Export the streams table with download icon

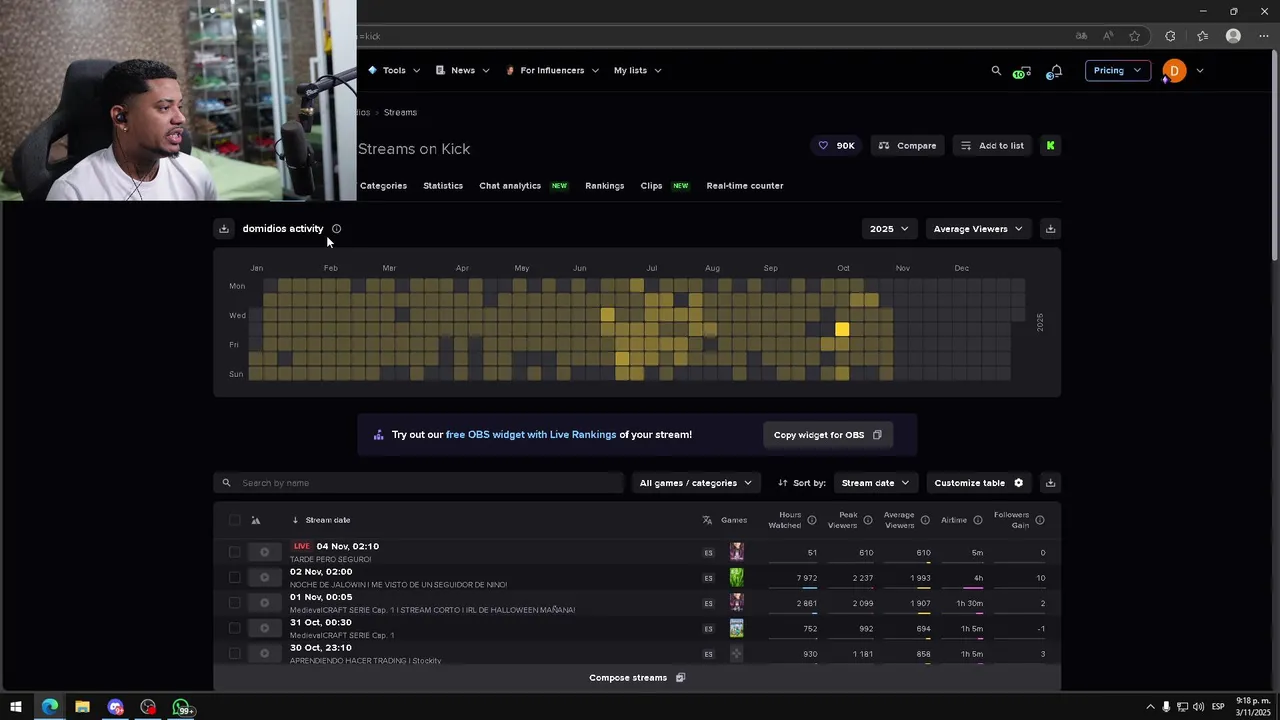coord(1050,483)
